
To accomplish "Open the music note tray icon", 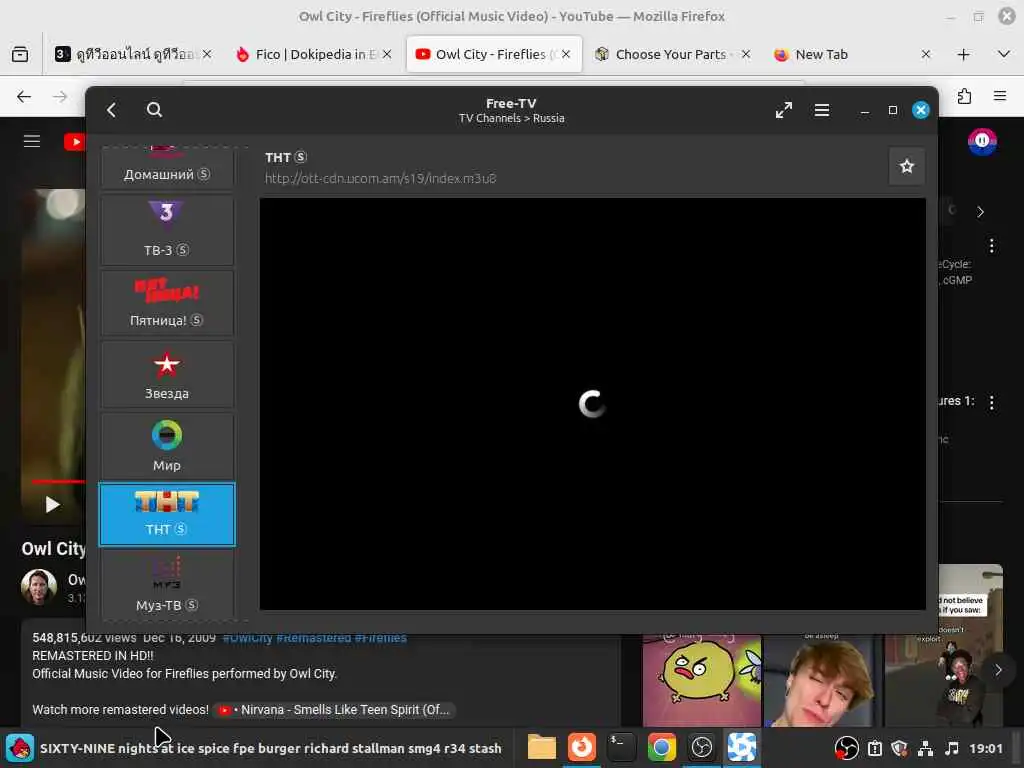I will coord(952,748).
